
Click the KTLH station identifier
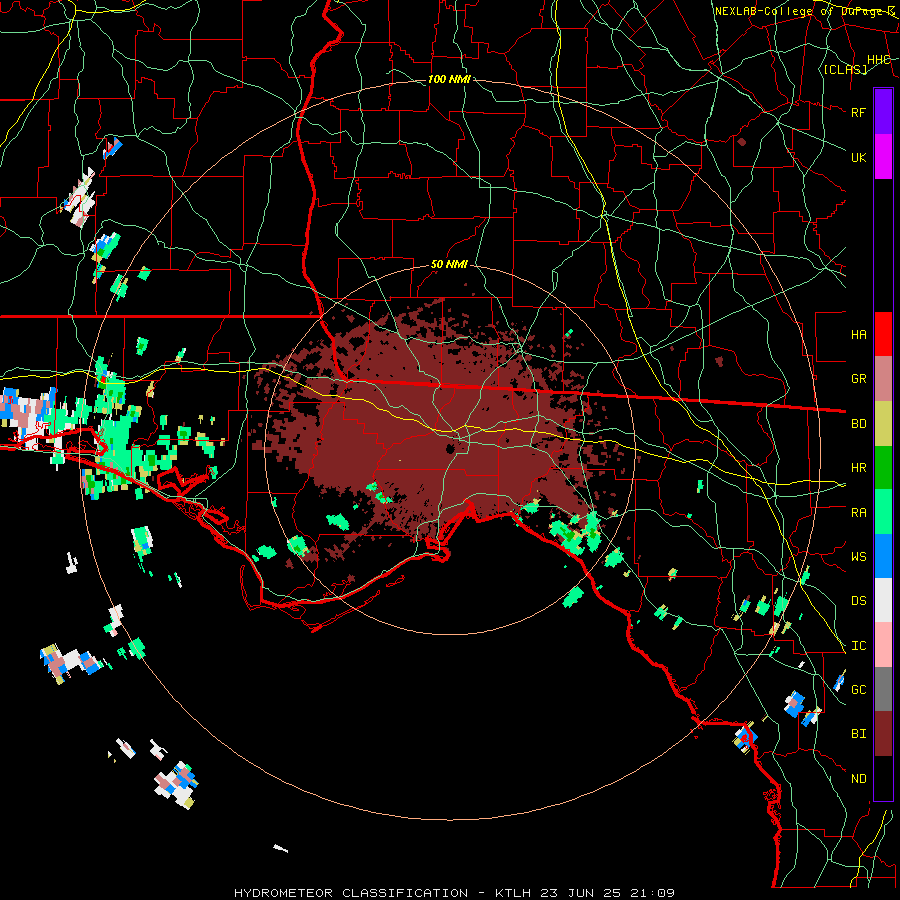(513, 893)
